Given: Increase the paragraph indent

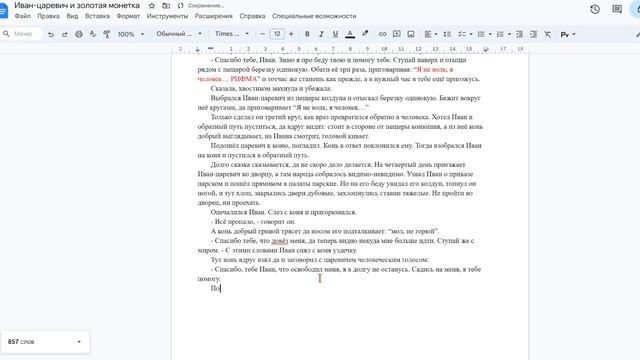Looking at the screenshot, I should (533, 34).
